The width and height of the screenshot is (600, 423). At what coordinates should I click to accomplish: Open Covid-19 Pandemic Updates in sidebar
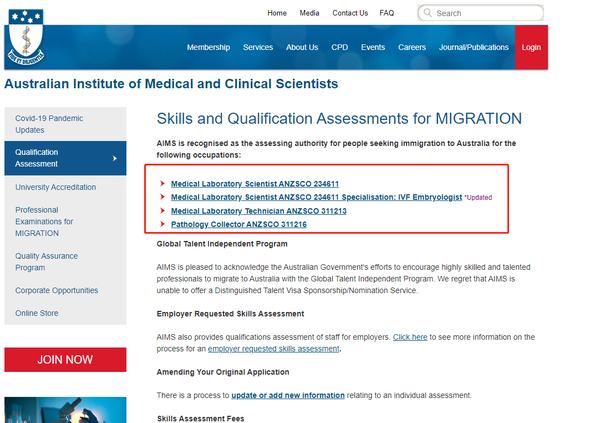[x=65, y=124]
